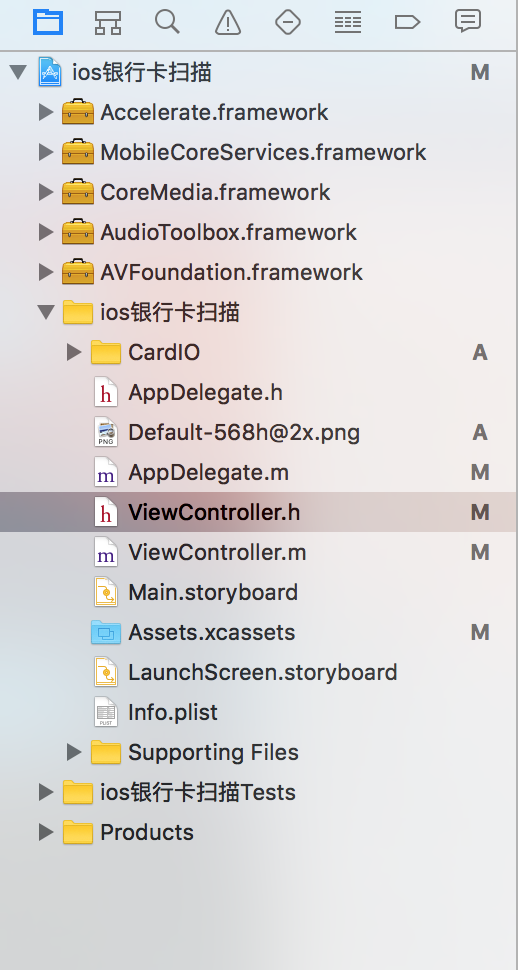
Task: Show the Issue navigator warning icon
Action: coord(228,22)
